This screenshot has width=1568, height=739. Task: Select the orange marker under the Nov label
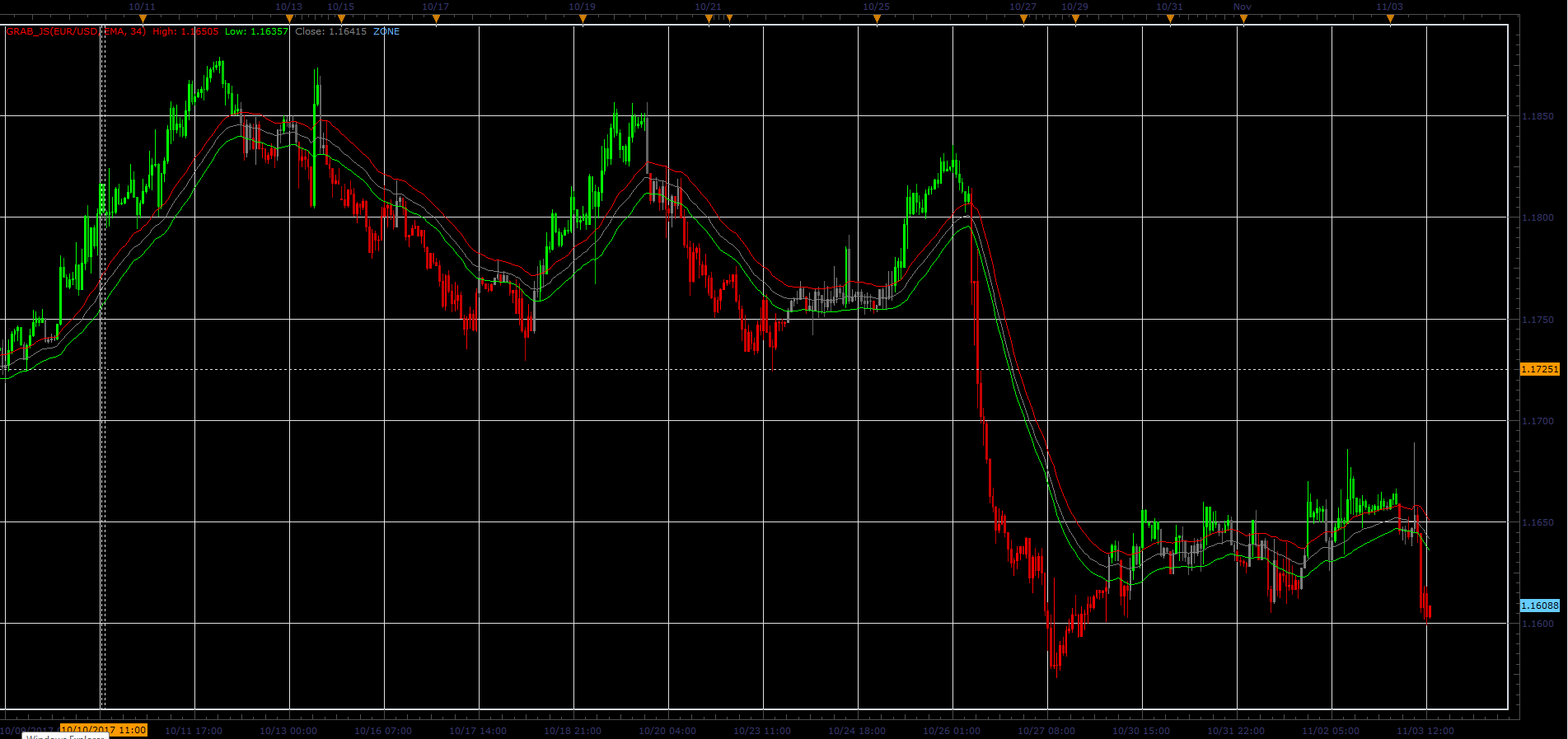click(x=1243, y=18)
